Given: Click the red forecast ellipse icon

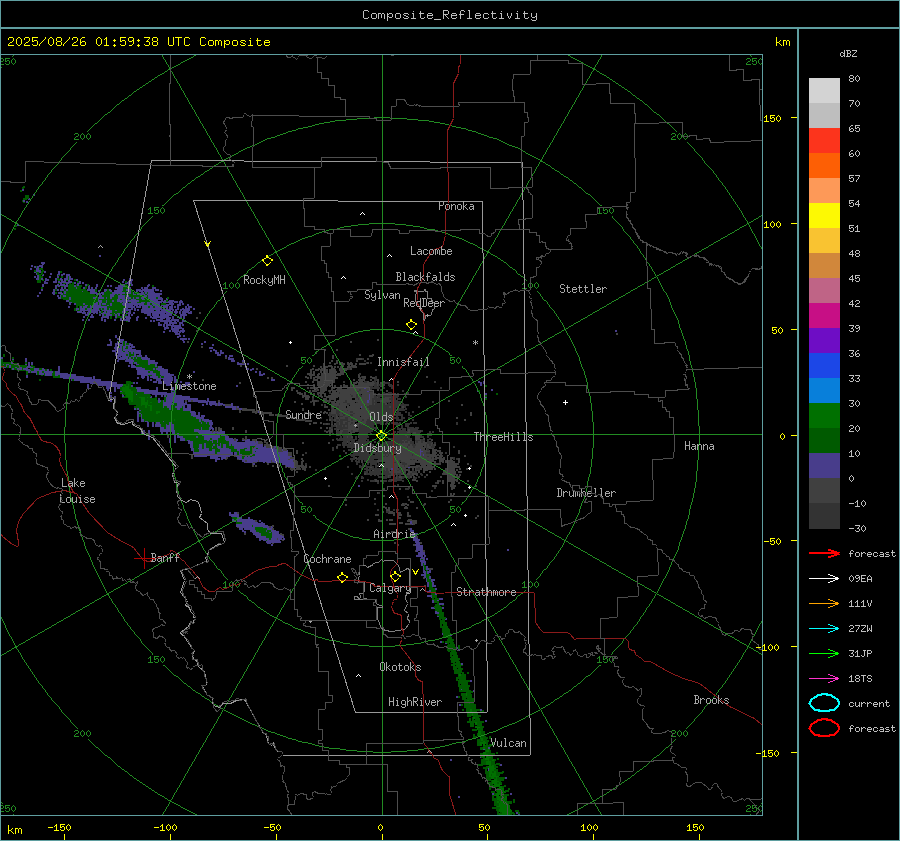Looking at the screenshot, I should (x=824, y=728).
